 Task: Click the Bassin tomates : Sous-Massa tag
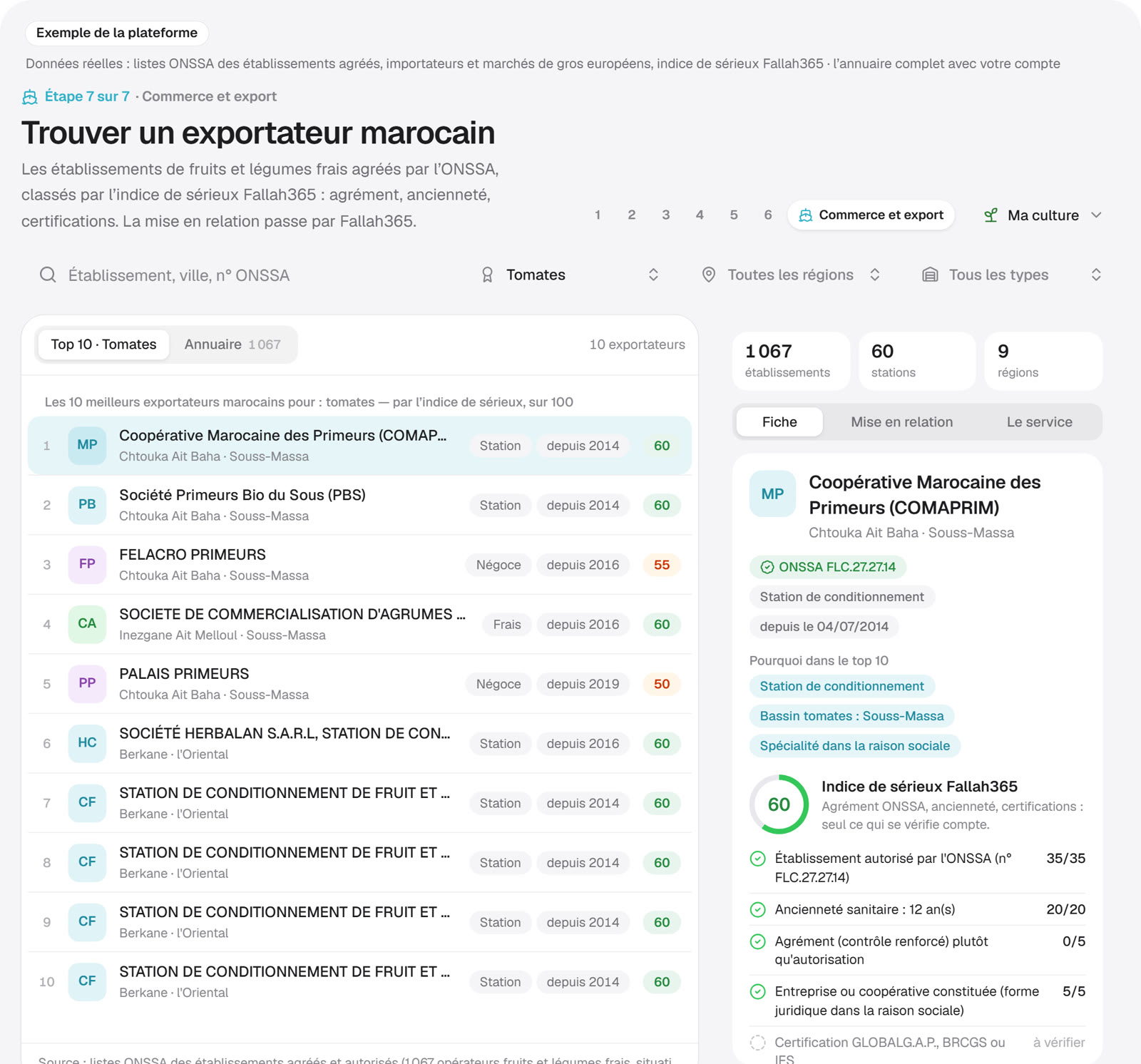click(851, 716)
